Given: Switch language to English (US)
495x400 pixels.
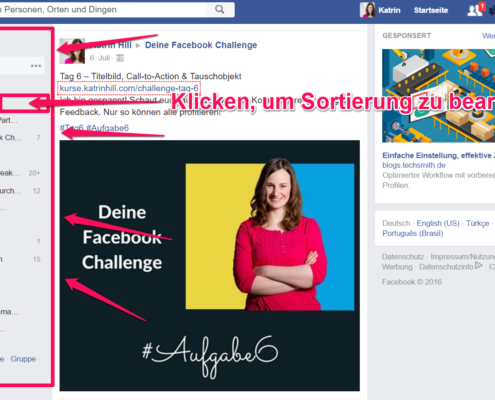Looking at the screenshot, I should click(x=438, y=223).
